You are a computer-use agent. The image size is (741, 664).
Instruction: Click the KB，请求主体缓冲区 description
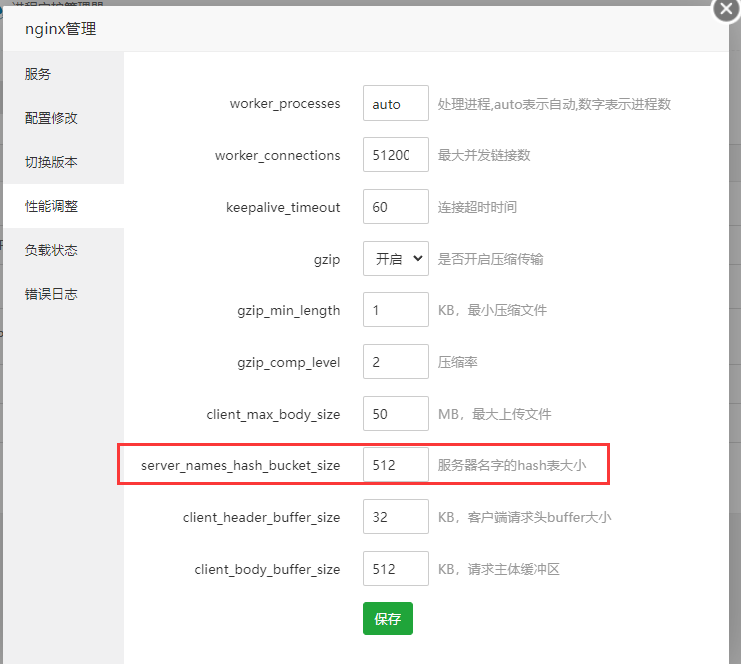pyautogui.click(x=499, y=569)
